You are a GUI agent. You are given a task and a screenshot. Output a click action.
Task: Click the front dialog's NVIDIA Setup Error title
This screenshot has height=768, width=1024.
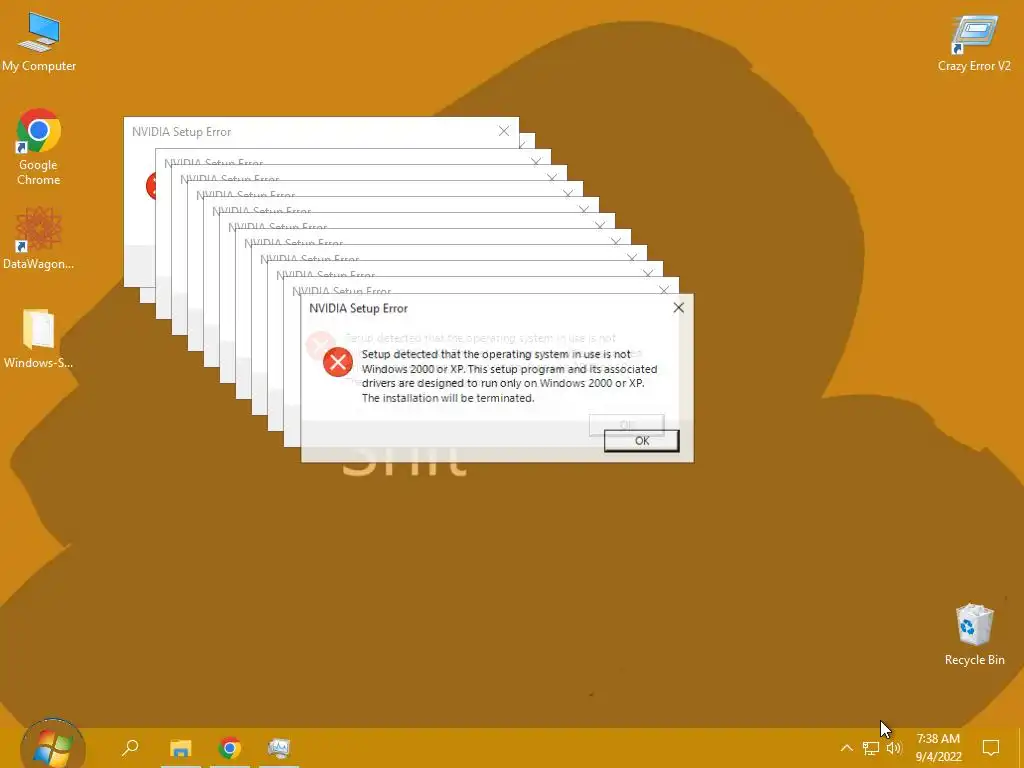[359, 308]
